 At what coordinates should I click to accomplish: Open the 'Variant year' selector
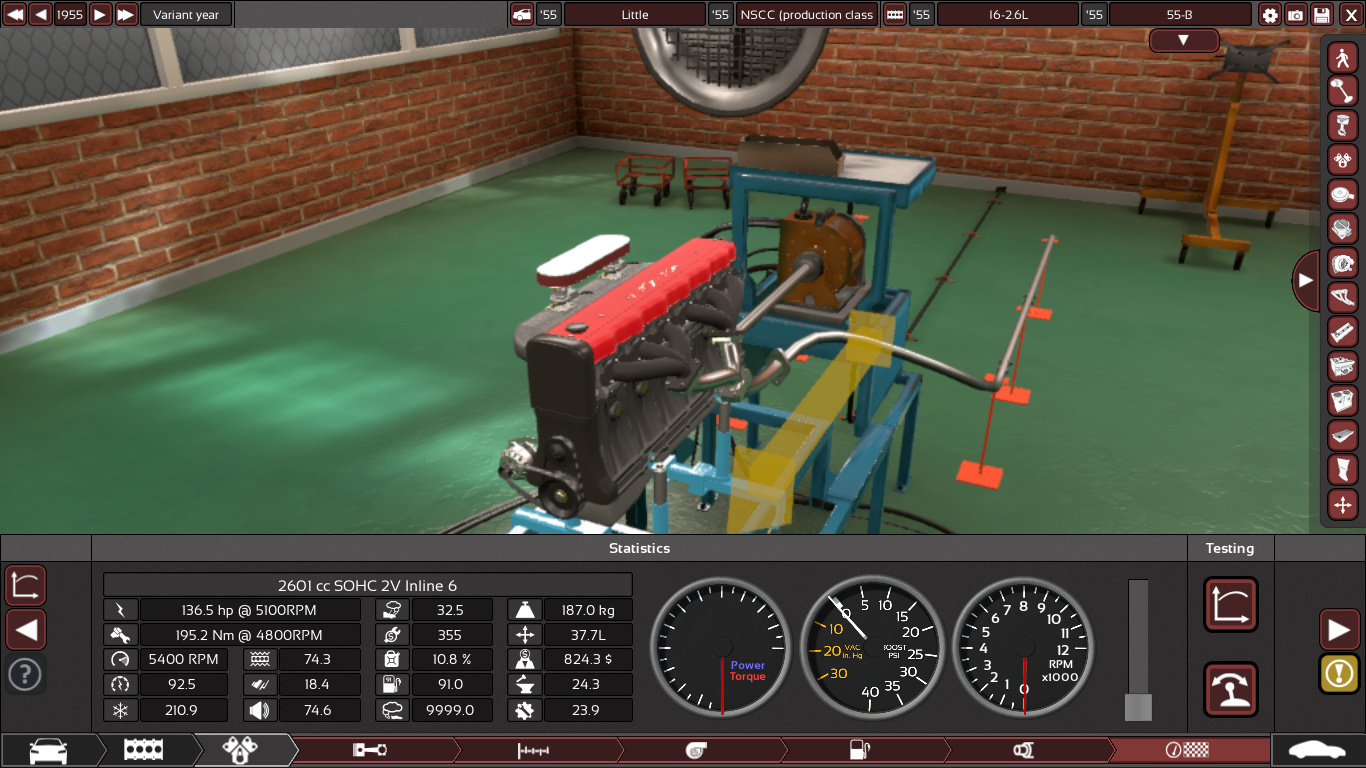[x=186, y=15]
